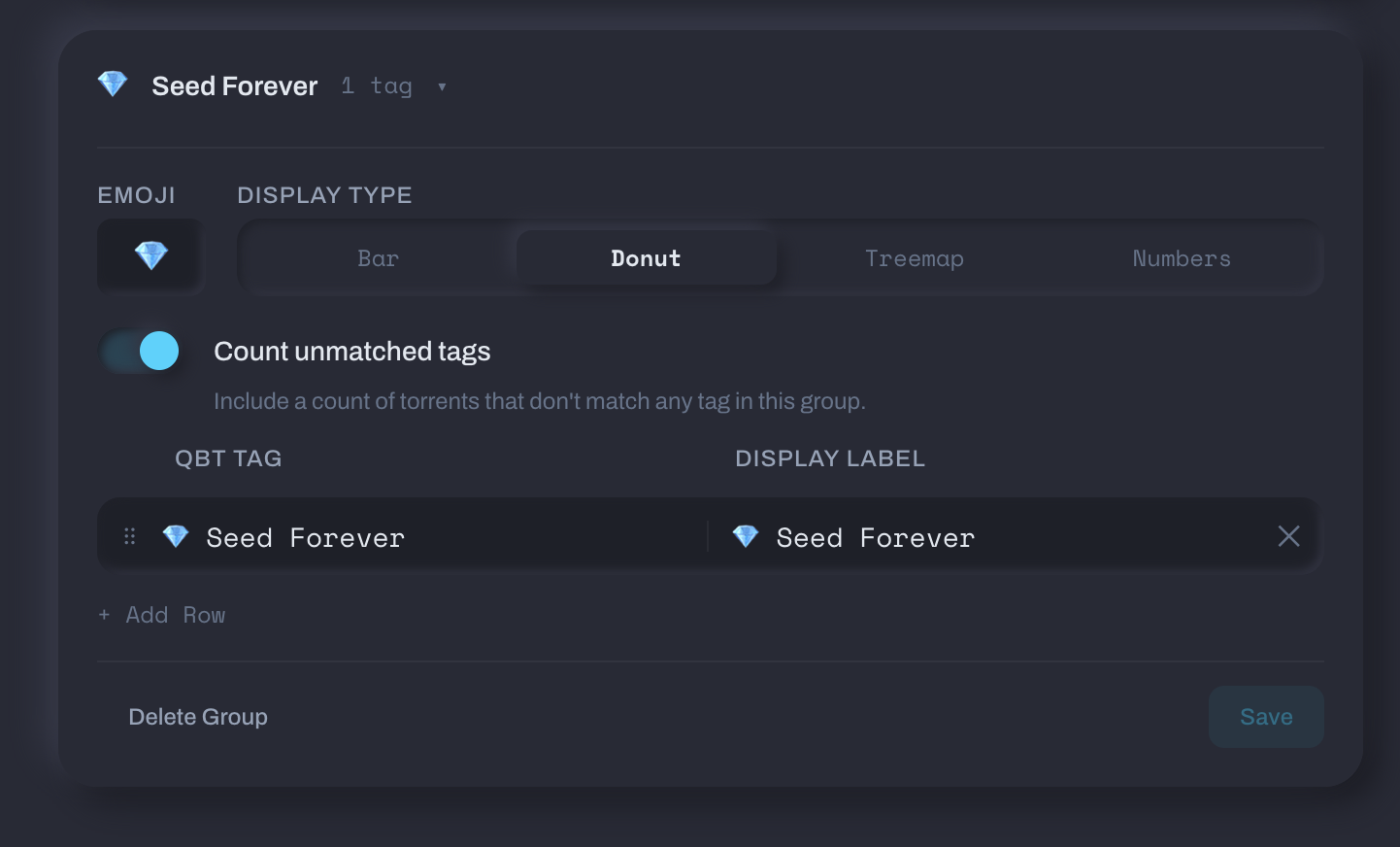Select the Numbers display type
Viewport: 1400px width, 847px height.
pyautogui.click(x=1182, y=257)
